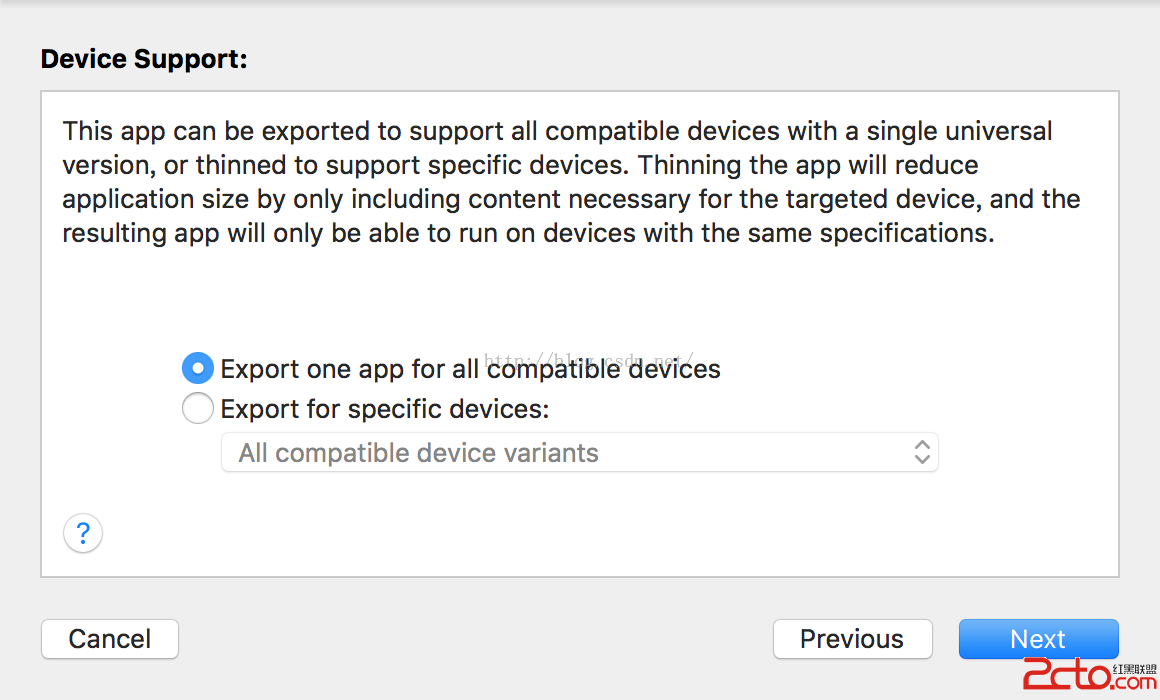1160x700 pixels.
Task: Click the up-down chevron arrows on the variants popup
Action: point(922,453)
